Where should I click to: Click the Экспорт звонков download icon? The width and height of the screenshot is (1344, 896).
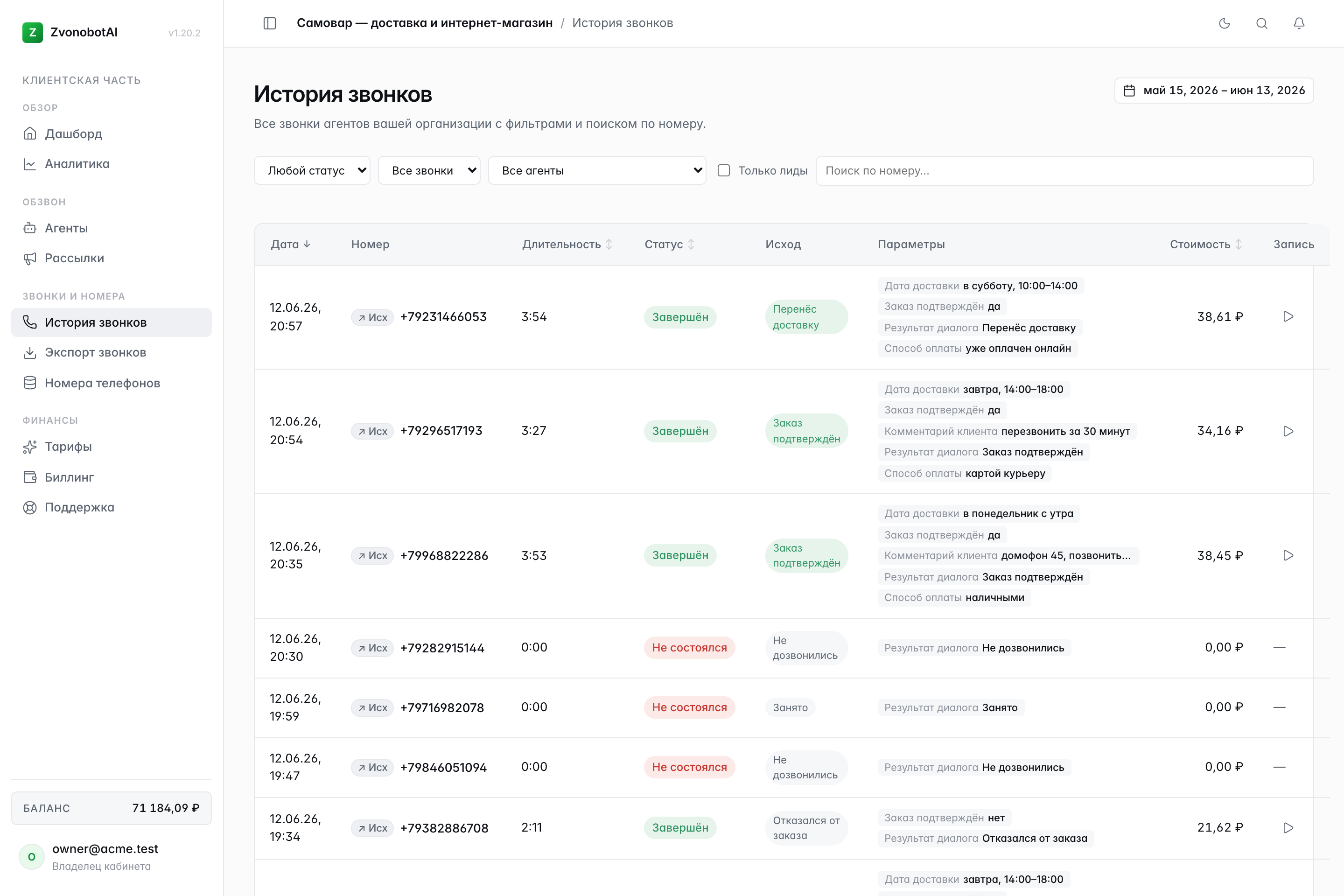tap(30, 353)
